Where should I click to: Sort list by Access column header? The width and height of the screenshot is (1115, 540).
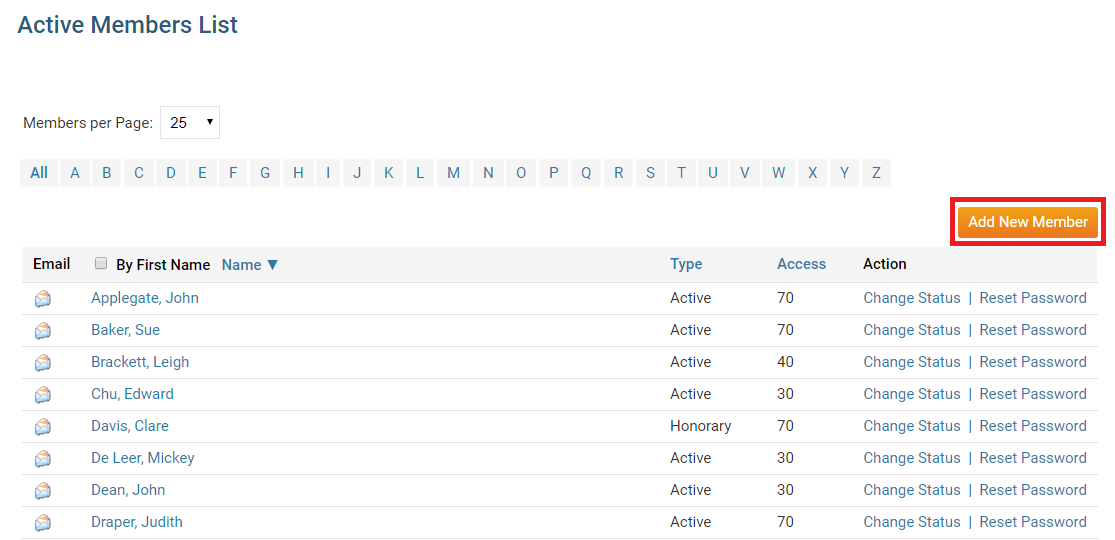tap(801, 264)
